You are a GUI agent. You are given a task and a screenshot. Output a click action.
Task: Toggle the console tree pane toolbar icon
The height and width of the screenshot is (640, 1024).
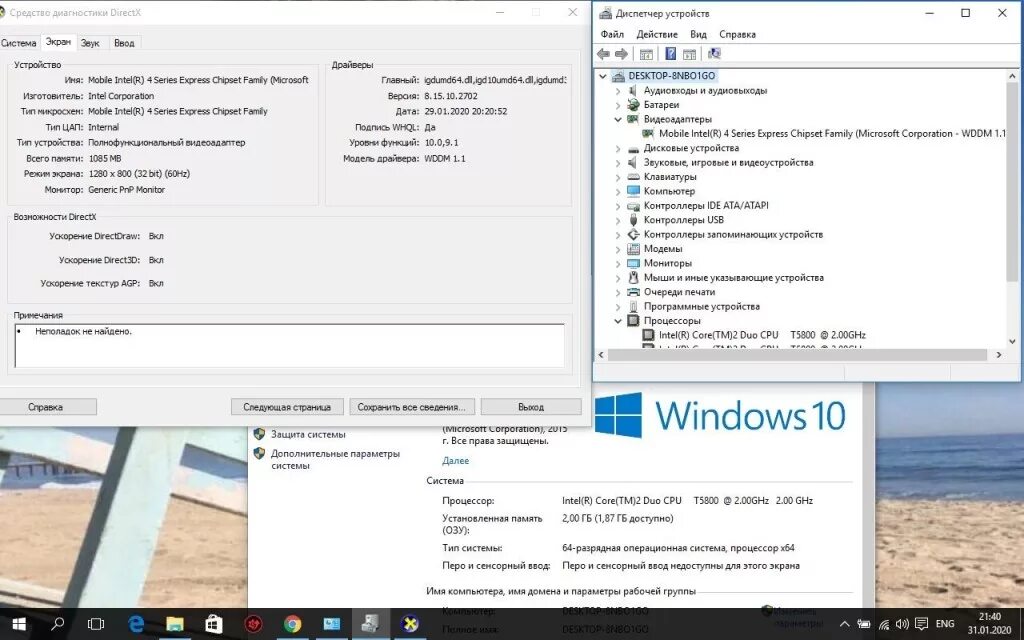coord(646,54)
